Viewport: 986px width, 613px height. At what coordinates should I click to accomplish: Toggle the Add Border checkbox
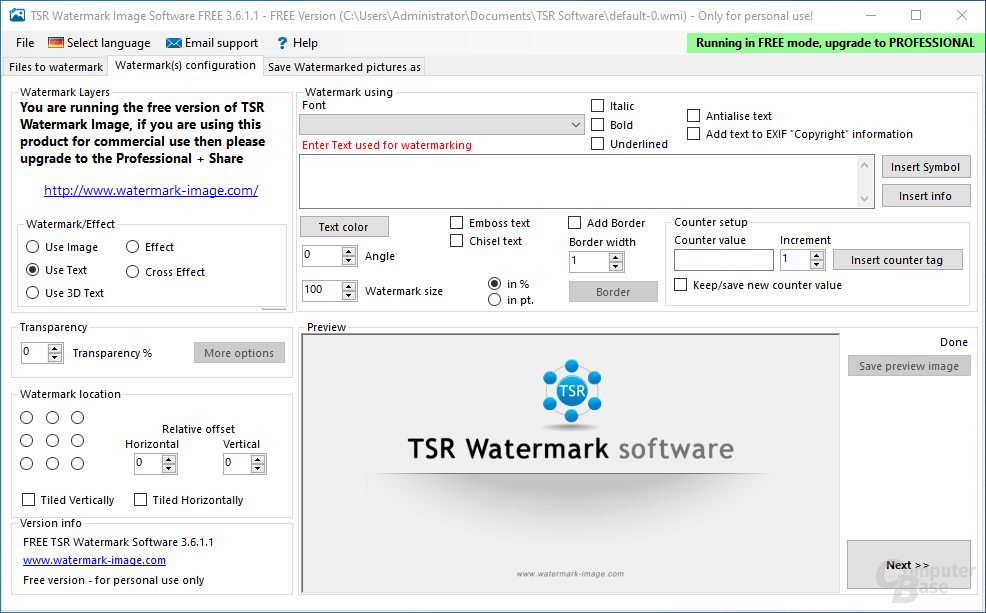(x=574, y=223)
